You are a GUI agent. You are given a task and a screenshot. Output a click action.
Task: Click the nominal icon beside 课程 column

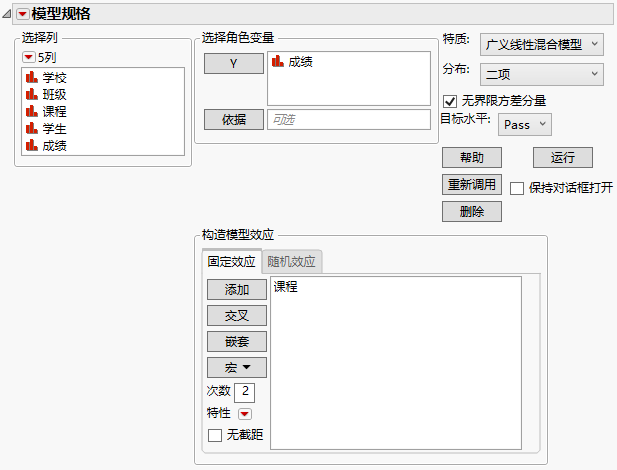(x=32, y=111)
